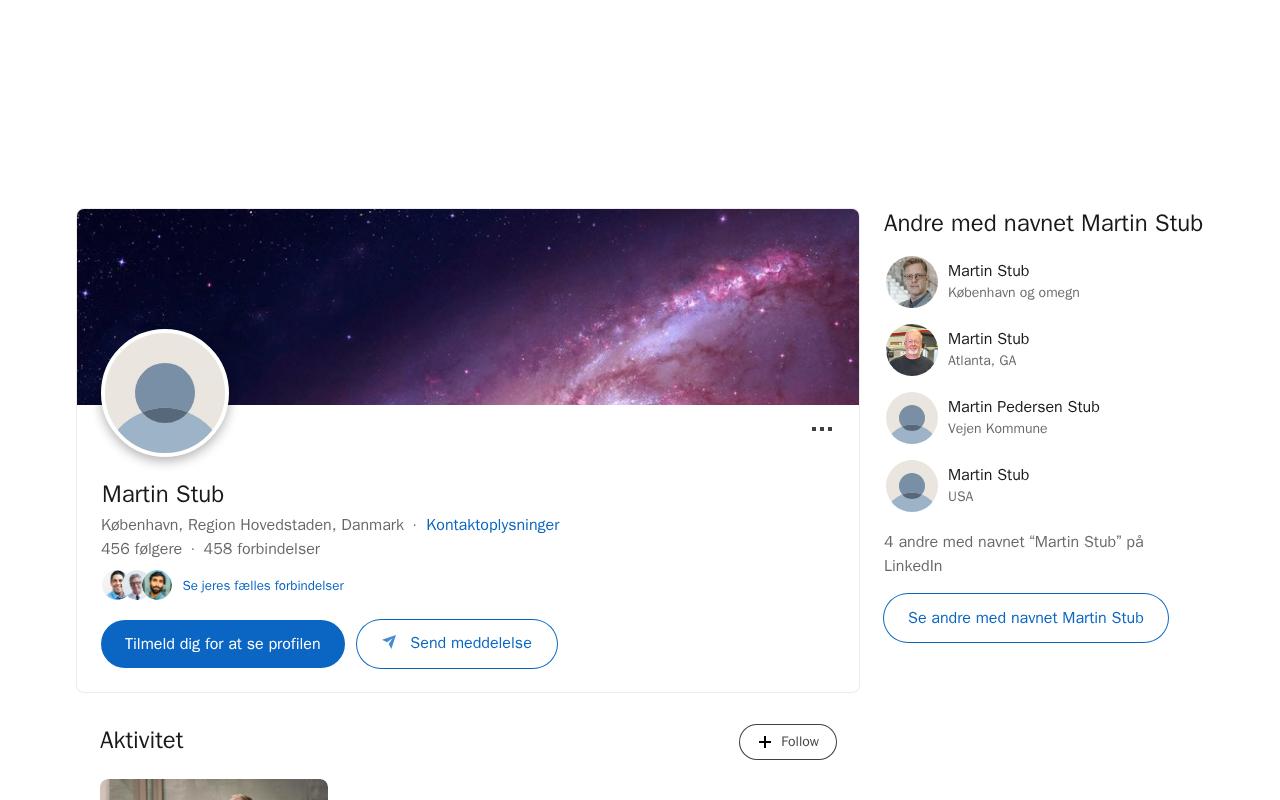Open the three-dot more options menu
This screenshot has height=800, width=1280.
pos(822,429)
